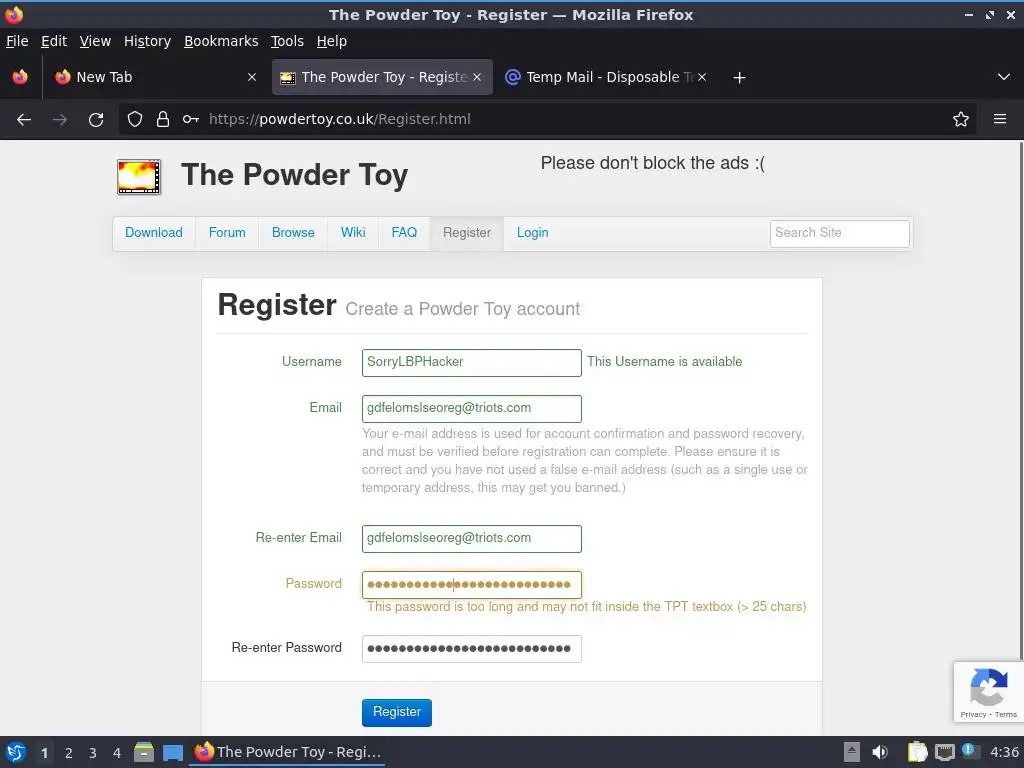List all tabs with the chevron dropdown
The width and height of the screenshot is (1024, 768).
(x=1004, y=77)
